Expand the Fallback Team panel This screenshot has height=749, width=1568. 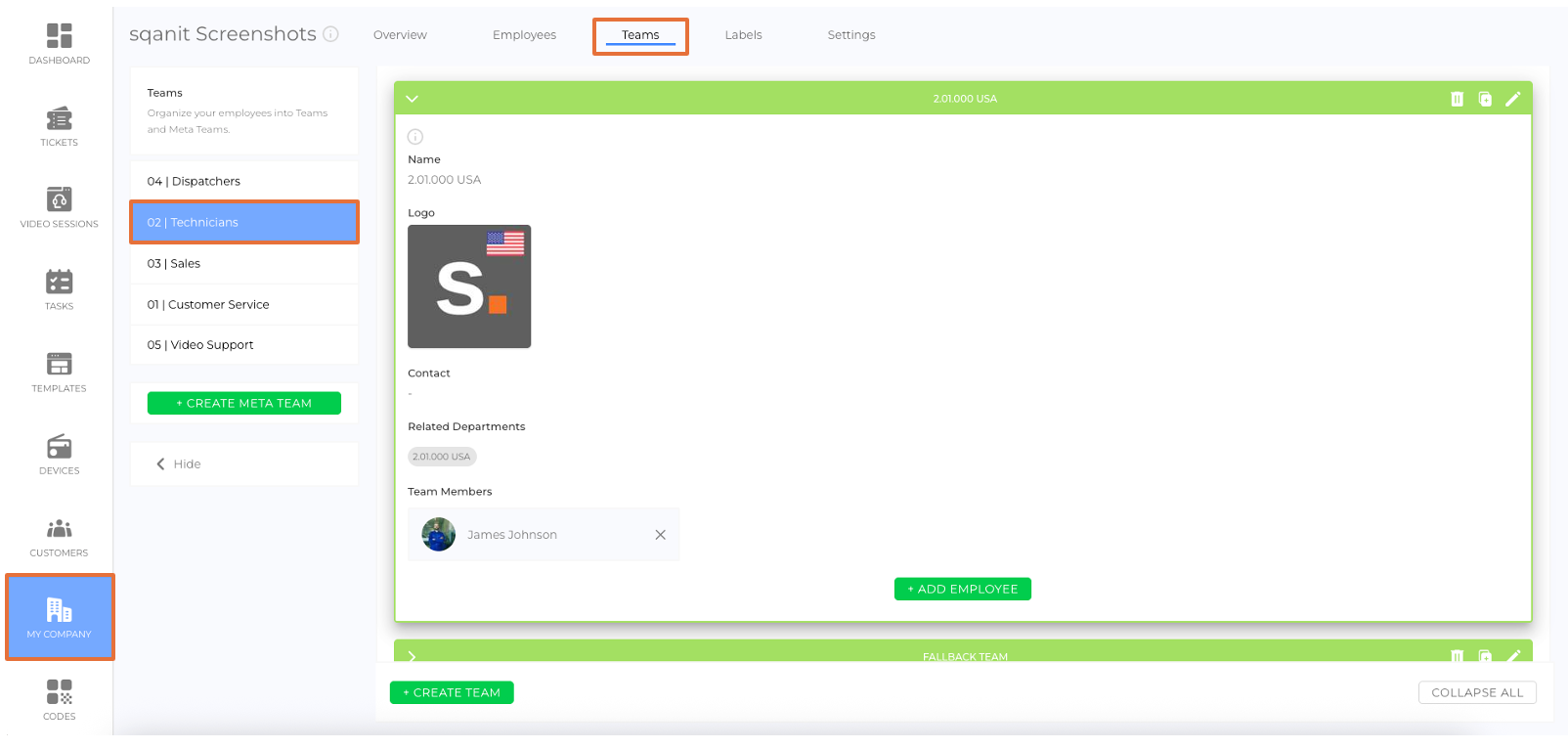pyautogui.click(x=412, y=656)
